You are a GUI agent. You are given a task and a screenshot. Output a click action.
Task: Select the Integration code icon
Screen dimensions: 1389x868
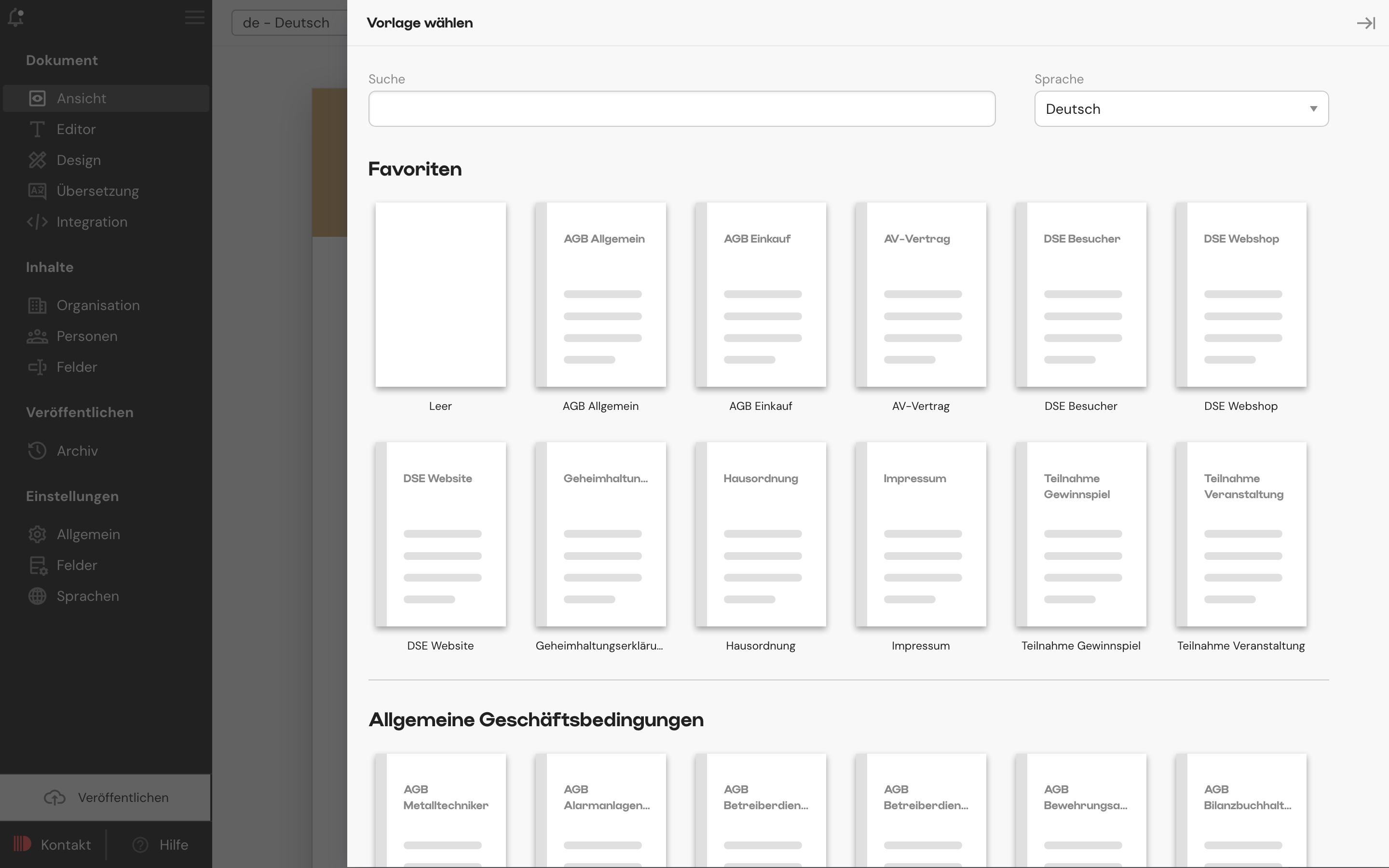tap(37, 222)
